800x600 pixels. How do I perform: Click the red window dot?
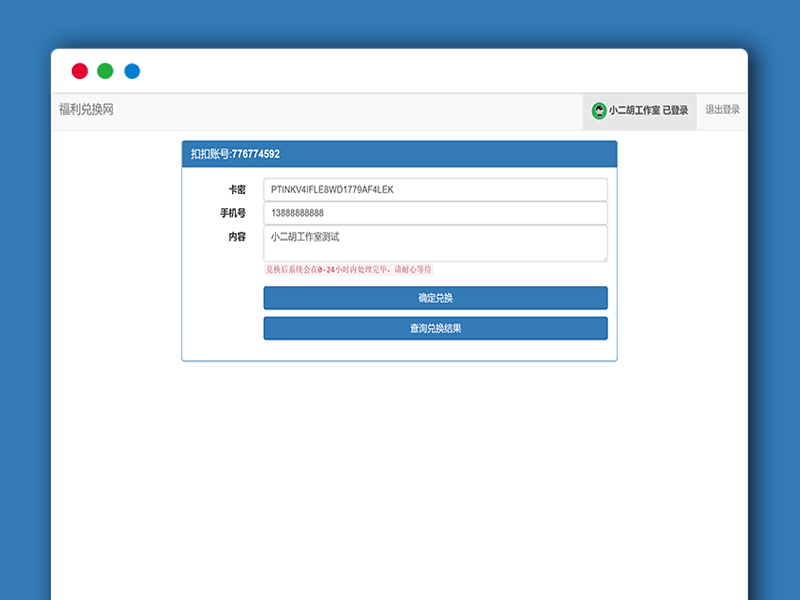pos(80,71)
